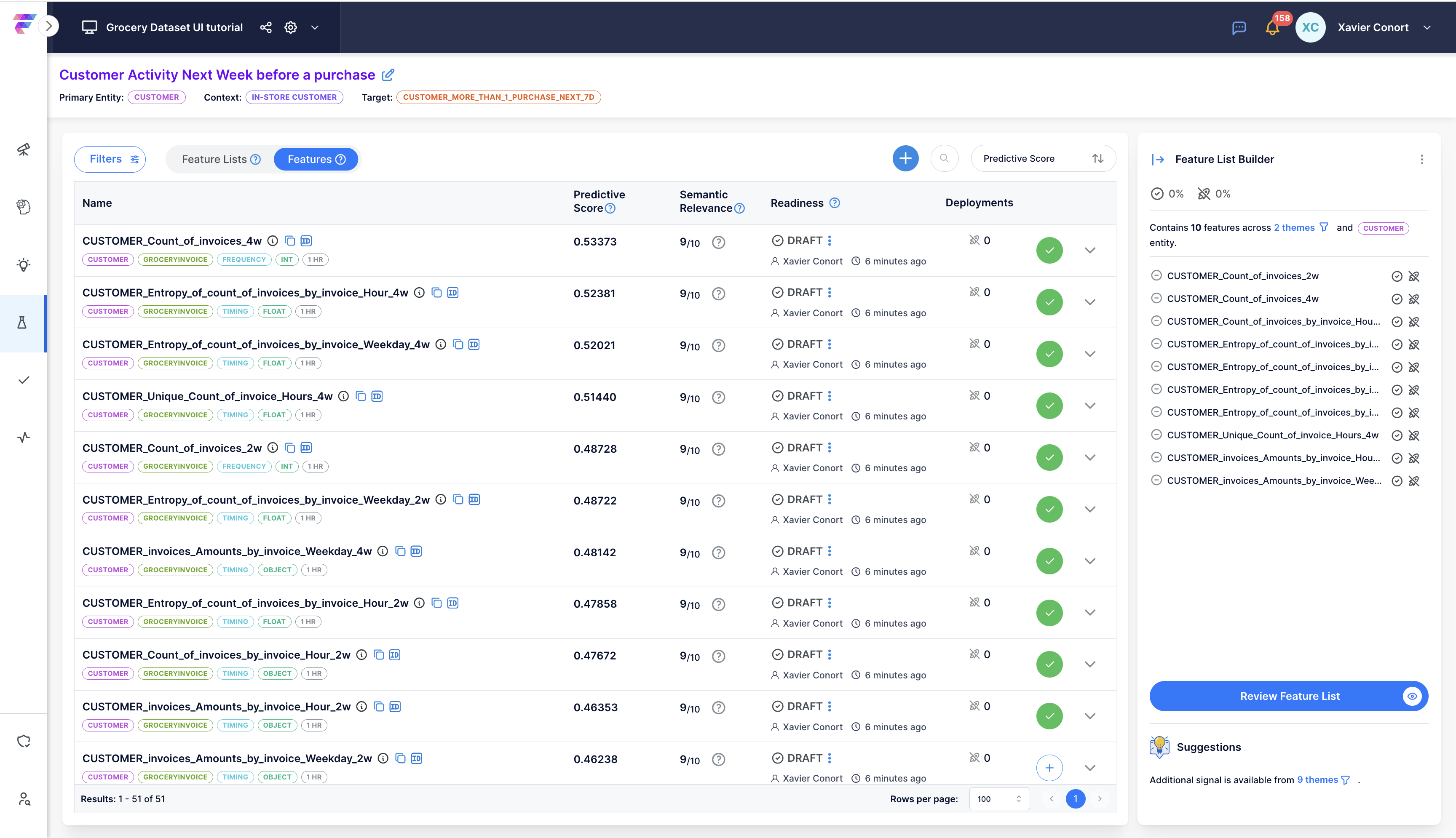Copy name of CUSTOMER_invoices_Amounts_by_invoice_Hour_2w
Viewport: 1456px width, 838px height.
[379, 707]
